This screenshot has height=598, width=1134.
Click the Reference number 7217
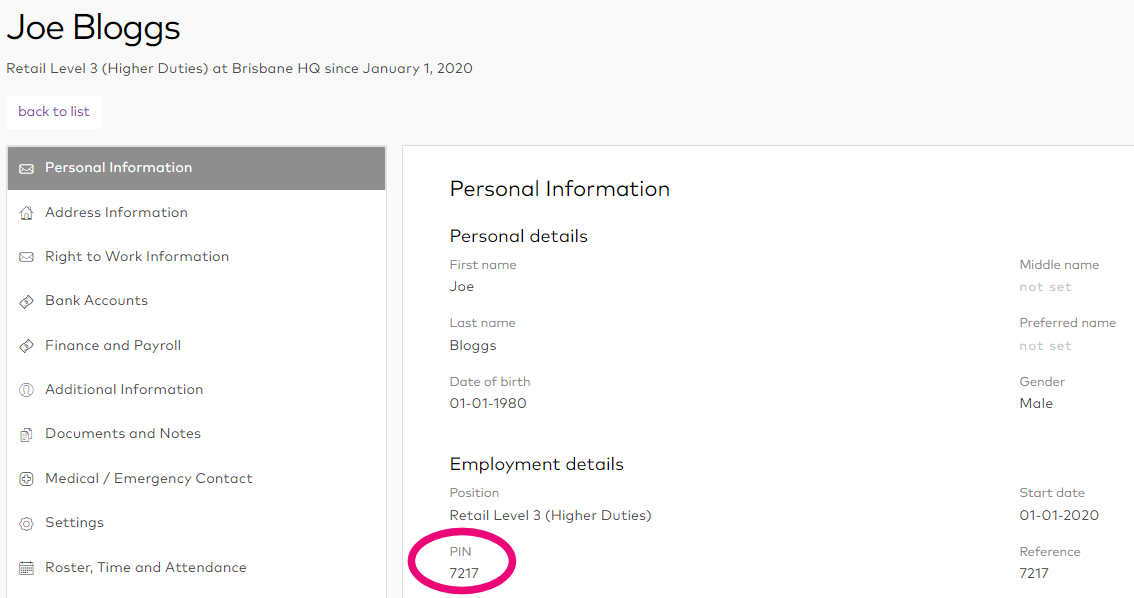point(1033,573)
